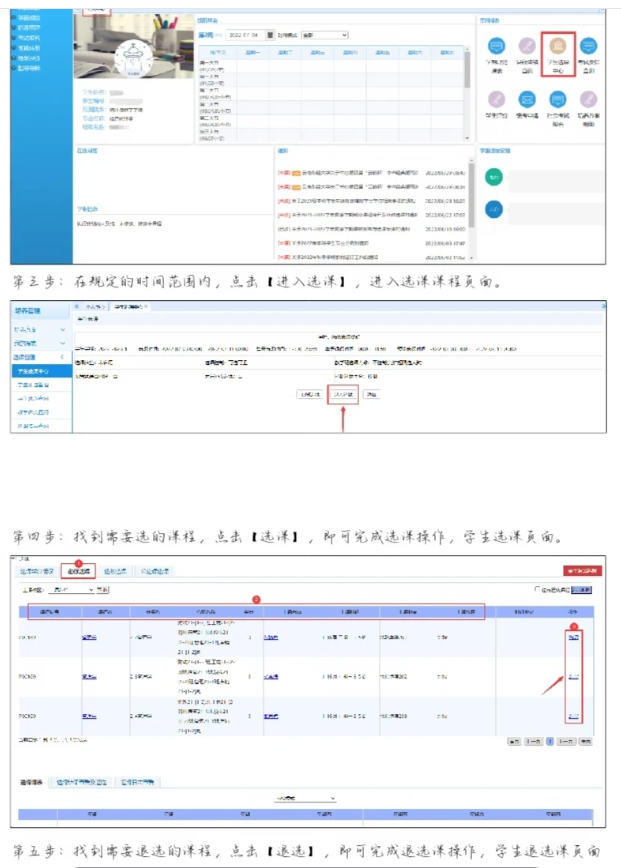This screenshot has width=621, height=868.
Task: Click 选课 link in the topmost course row
Action: tap(573, 637)
